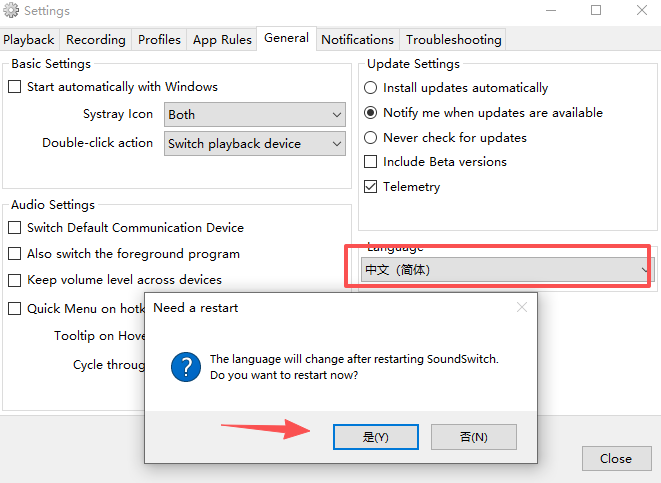Go to the Notifications tab
The height and width of the screenshot is (483, 661).
point(357,40)
